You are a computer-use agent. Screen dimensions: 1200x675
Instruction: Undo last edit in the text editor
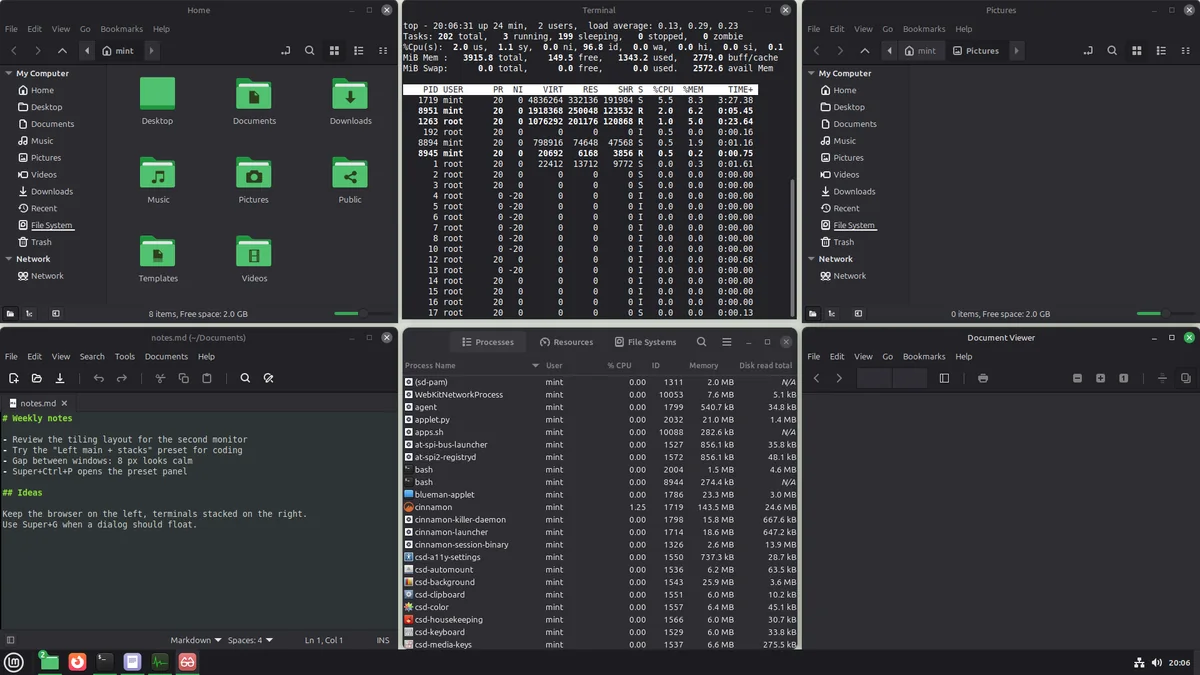pyautogui.click(x=98, y=379)
